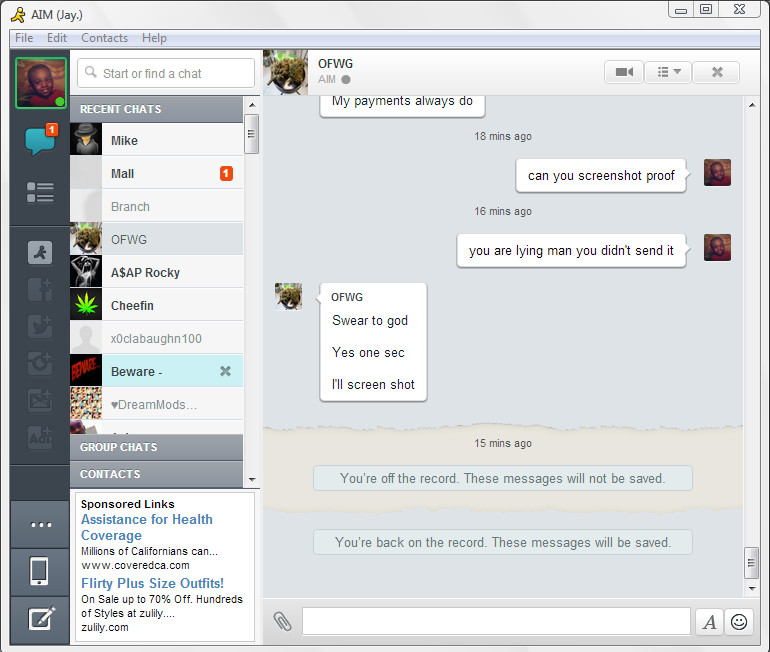The image size is (770, 652).
Task: Open the Branch chat
Action: 157,206
